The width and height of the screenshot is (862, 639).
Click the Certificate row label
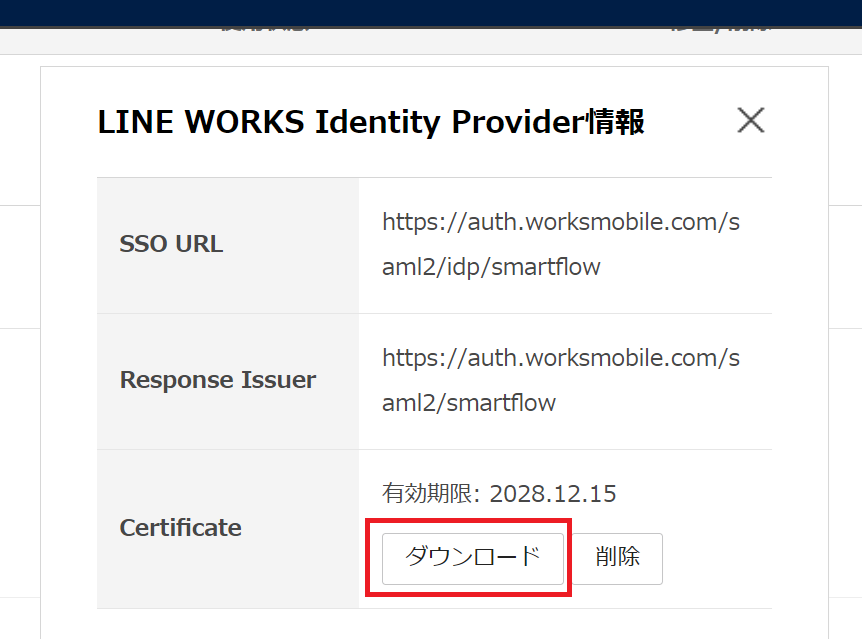point(180,528)
